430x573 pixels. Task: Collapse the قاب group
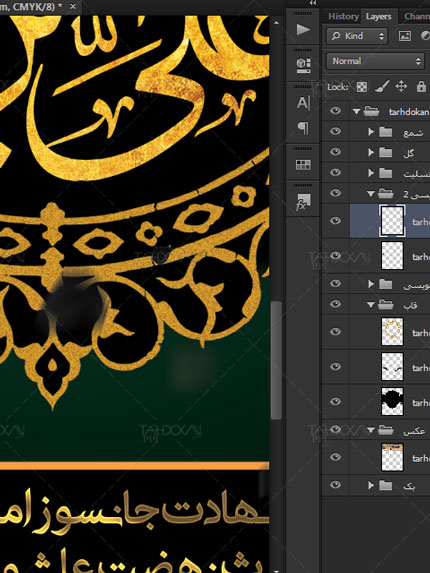pyautogui.click(x=371, y=304)
